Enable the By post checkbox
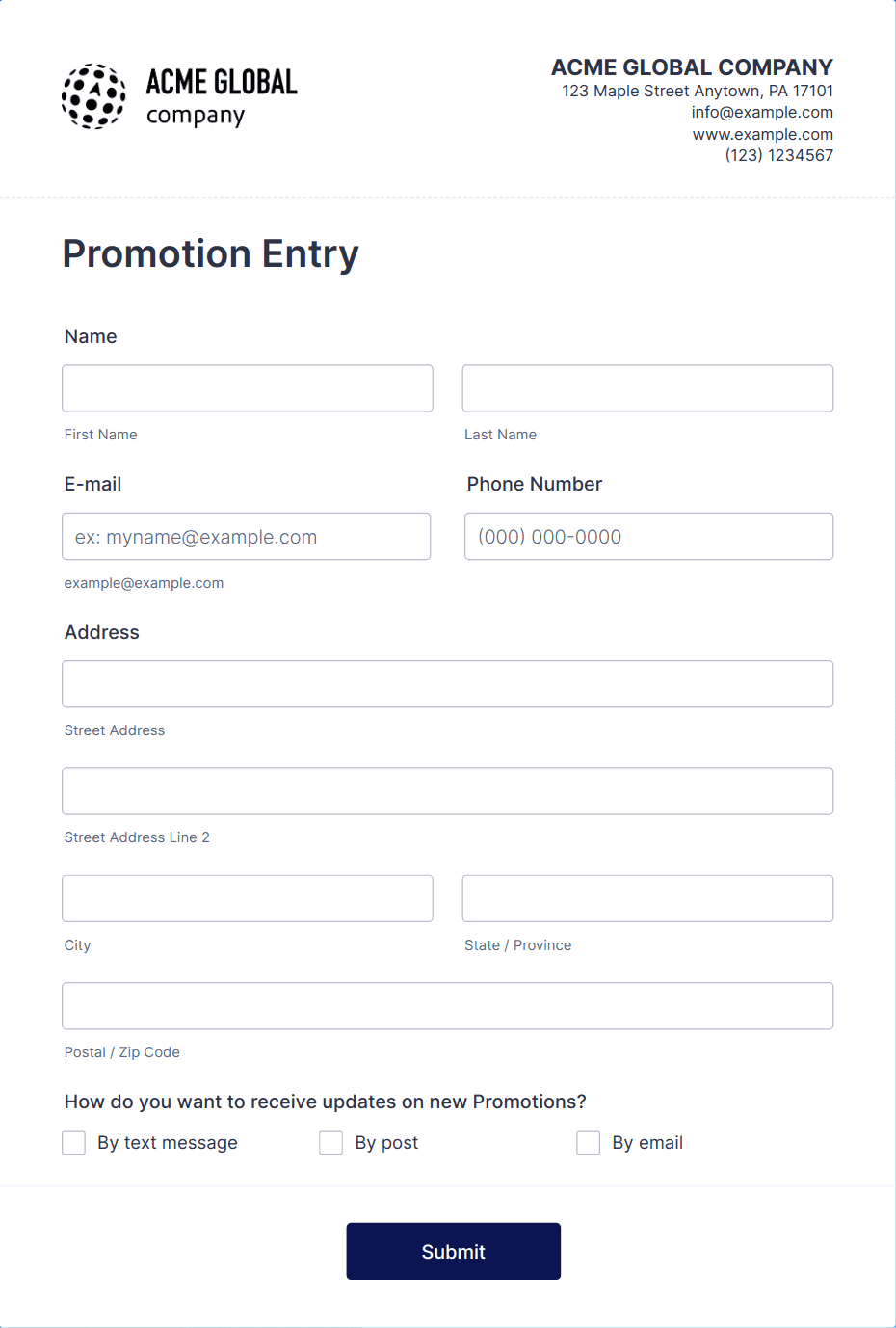The image size is (896, 1328). click(331, 1143)
